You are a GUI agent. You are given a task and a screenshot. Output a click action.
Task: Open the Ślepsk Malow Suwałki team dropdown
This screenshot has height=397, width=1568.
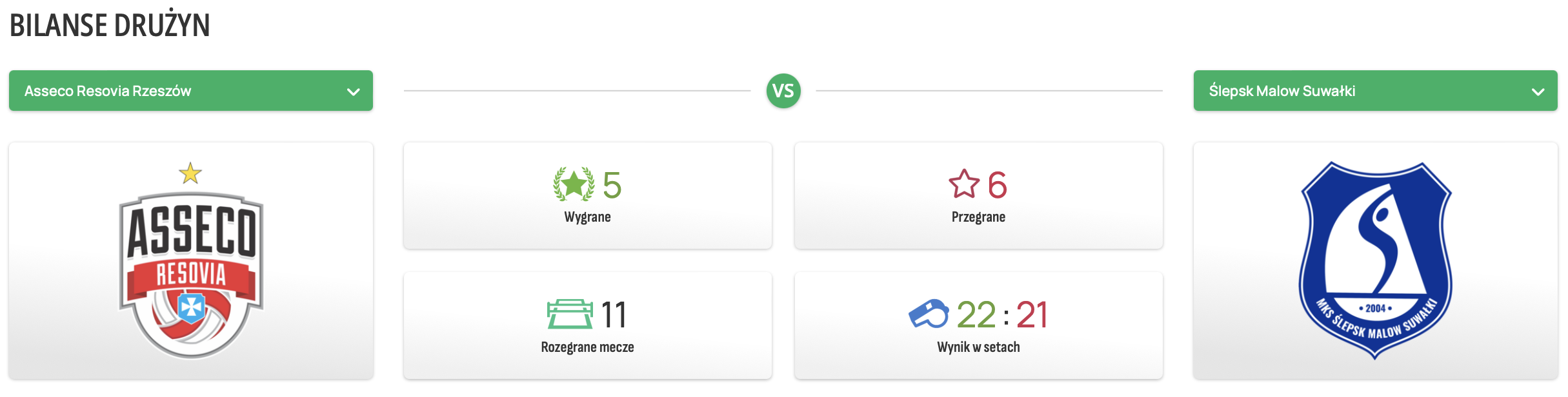point(1375,91)
